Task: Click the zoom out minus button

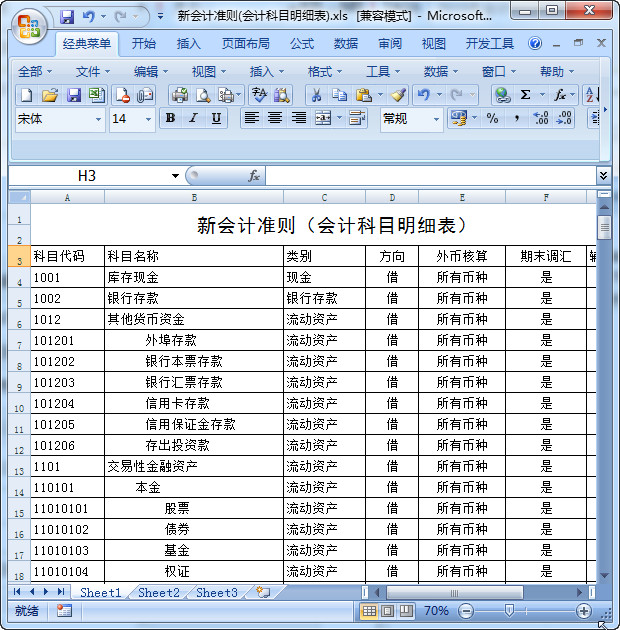Action: 466,611
